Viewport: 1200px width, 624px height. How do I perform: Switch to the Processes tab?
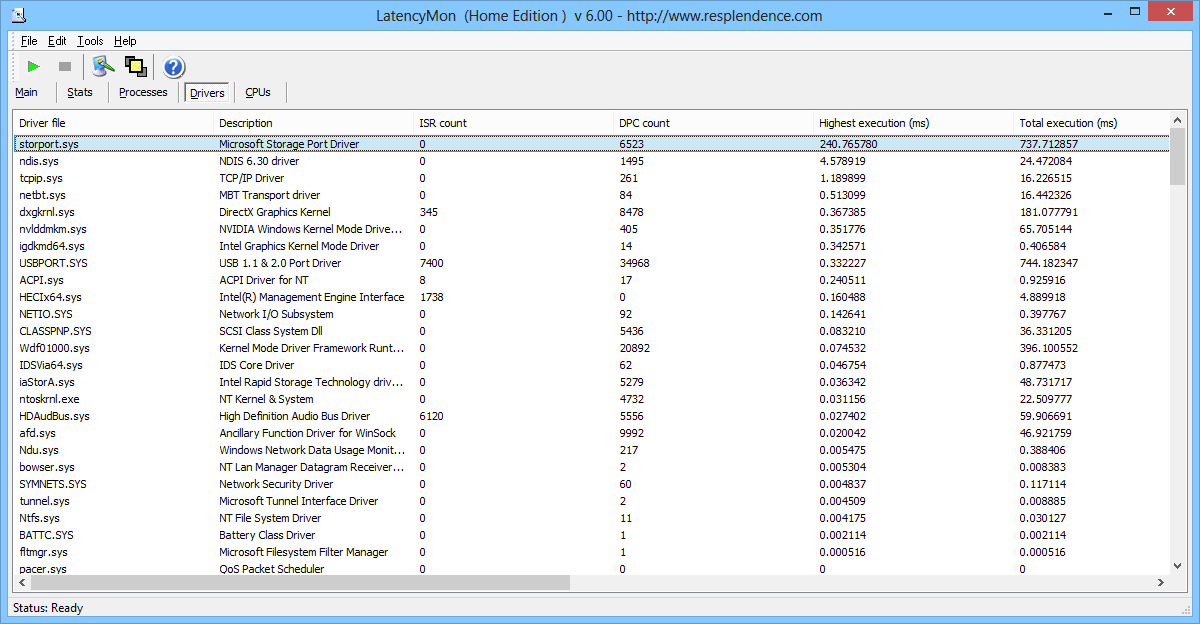[143, 92]
